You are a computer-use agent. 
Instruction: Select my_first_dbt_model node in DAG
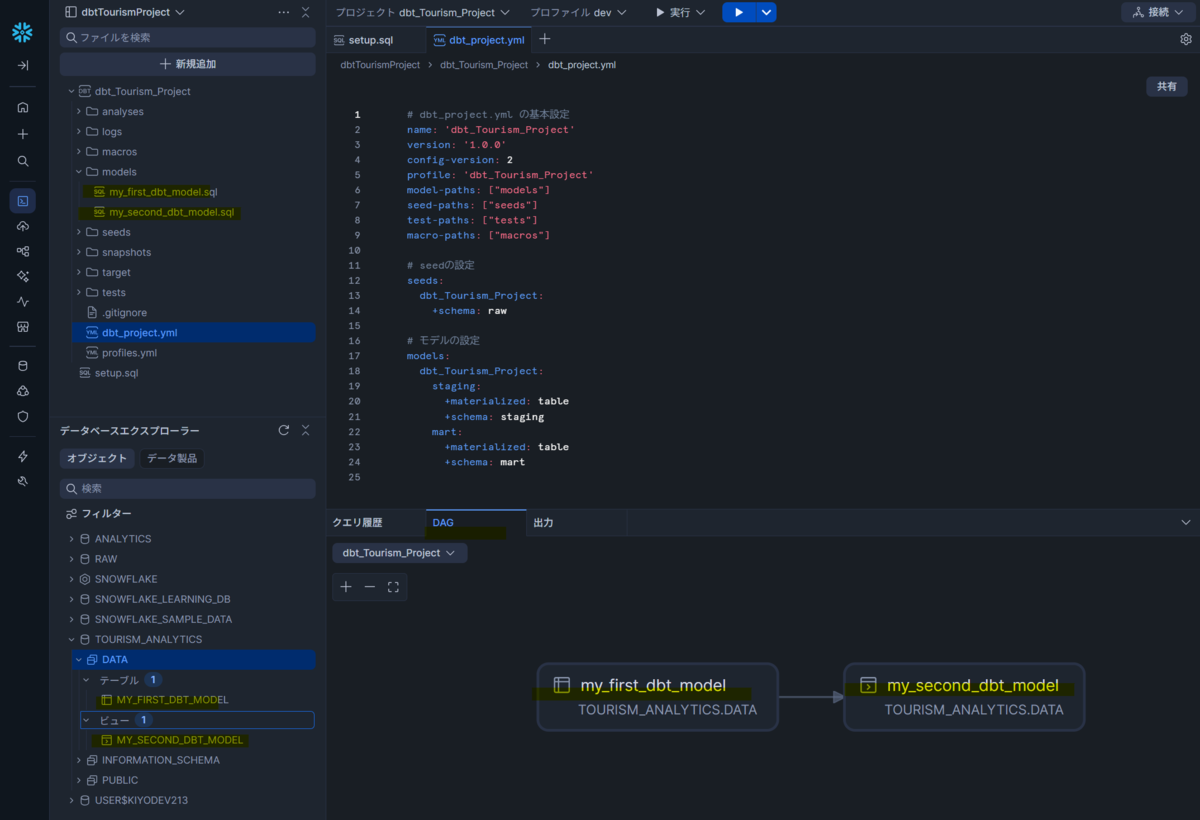click(657, 697)
